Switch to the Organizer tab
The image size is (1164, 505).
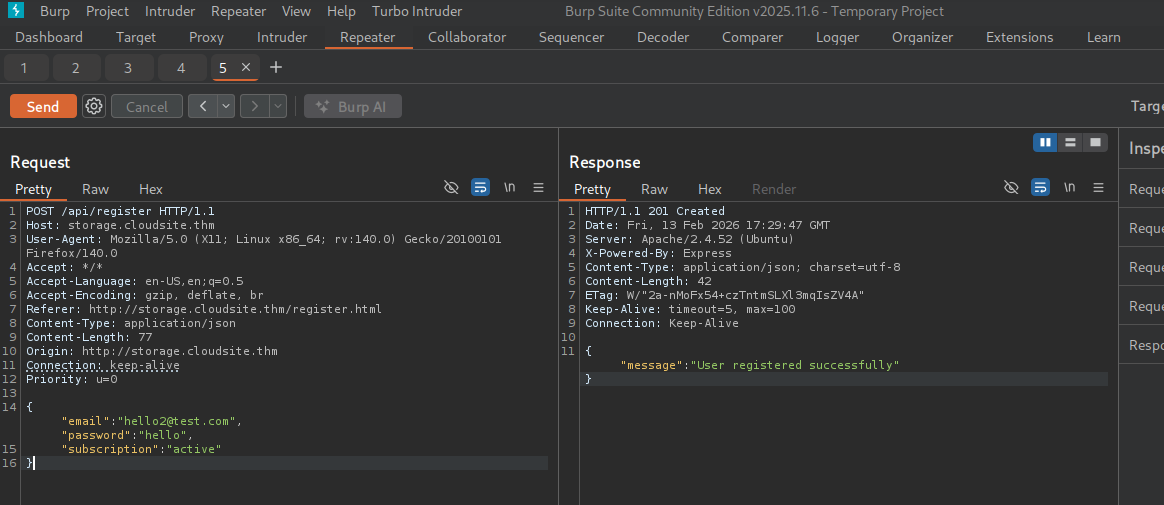[x=922, y=37]
